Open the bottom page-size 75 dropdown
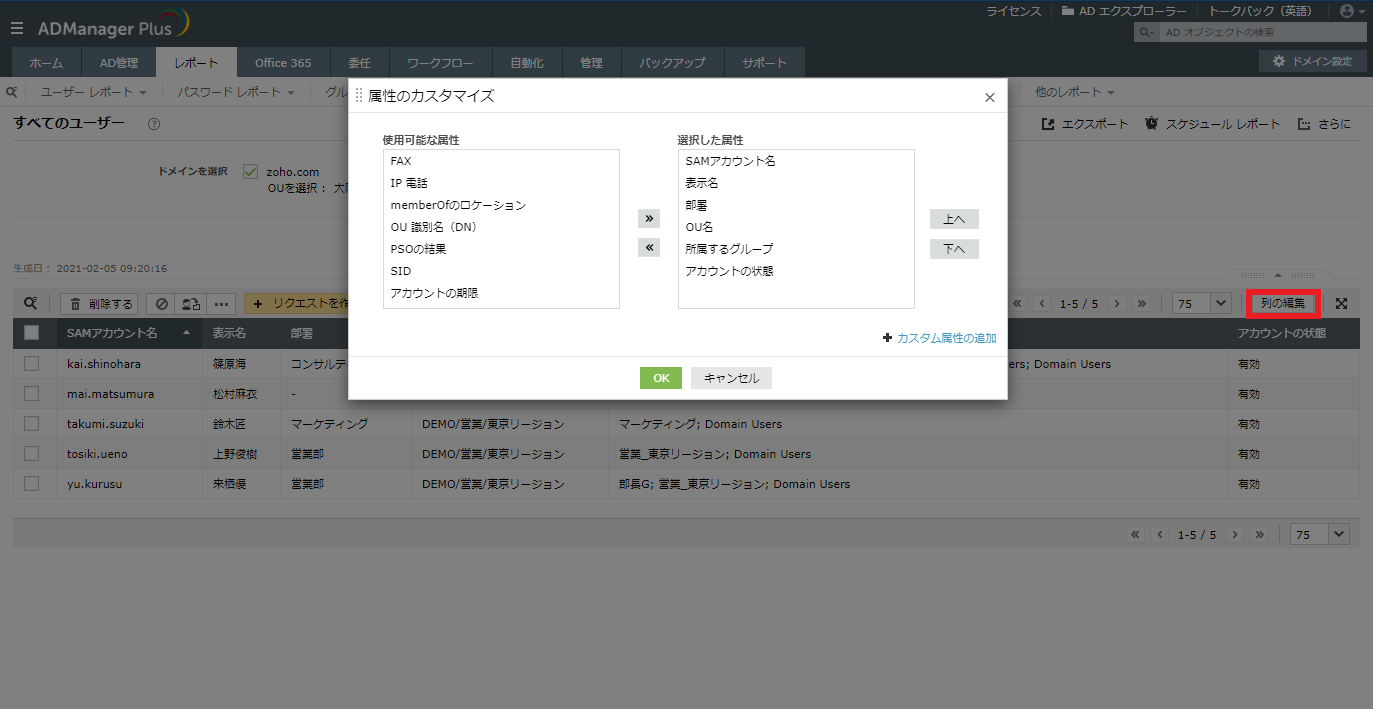Screen dimensions: 1373x709 pyautogui.click(x=1320, y=535)
